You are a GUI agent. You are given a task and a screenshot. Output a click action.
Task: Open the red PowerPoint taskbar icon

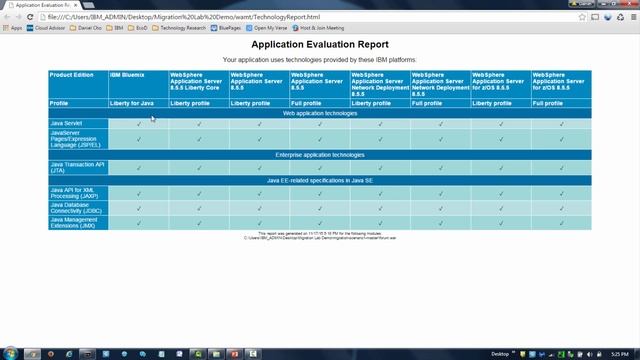pyautogui.click(x=234, y=354)
